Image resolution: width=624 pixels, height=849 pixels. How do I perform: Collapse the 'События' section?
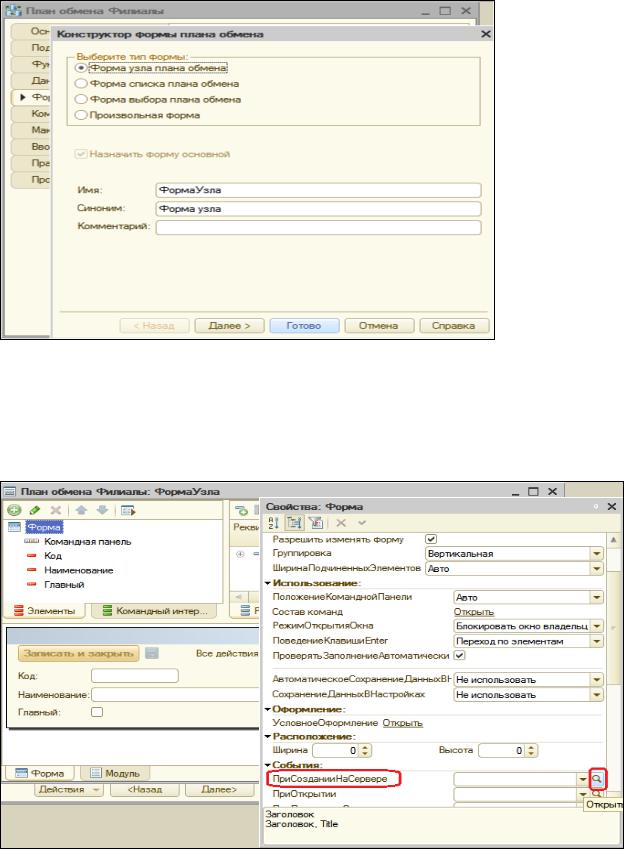[268, 765]
